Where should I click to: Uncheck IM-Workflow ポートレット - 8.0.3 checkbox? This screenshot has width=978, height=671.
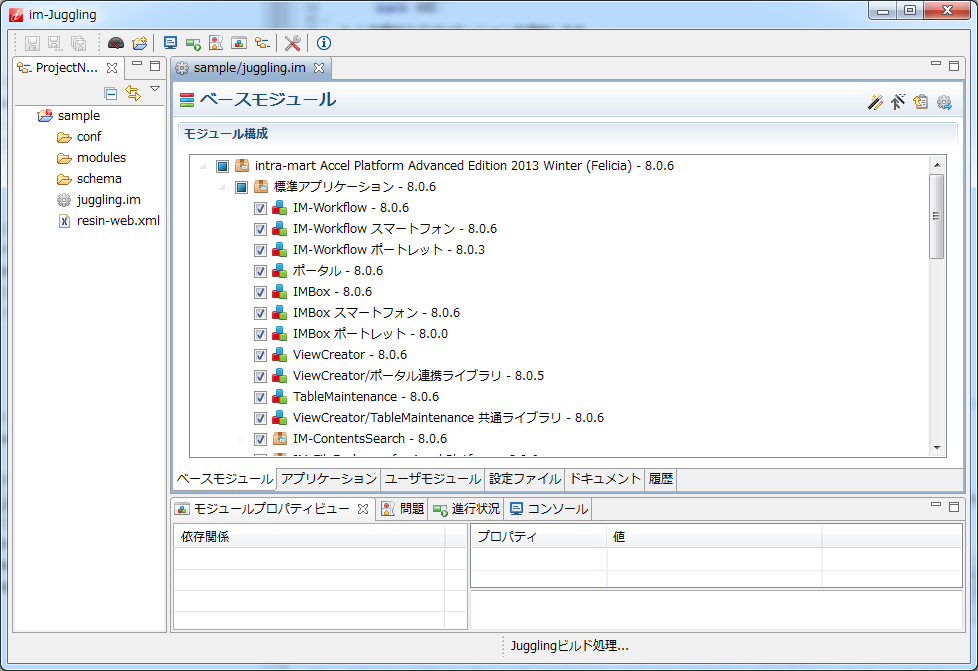(261, 251)
